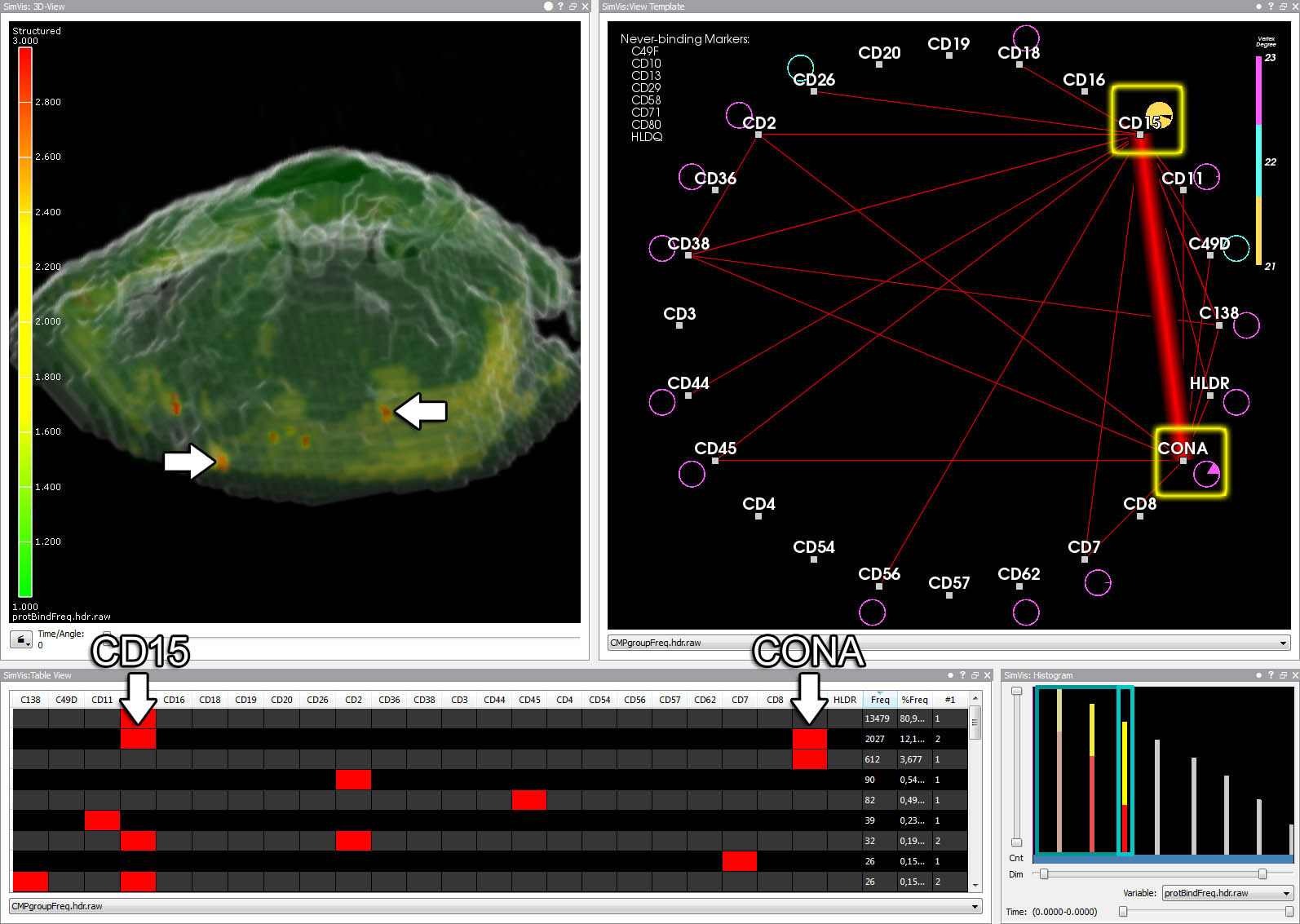Viewport: 1300px width, 924px height.
Task: Click the protBindFreq.hdr.raw label in 3D-View
Action: pos(61,617)
